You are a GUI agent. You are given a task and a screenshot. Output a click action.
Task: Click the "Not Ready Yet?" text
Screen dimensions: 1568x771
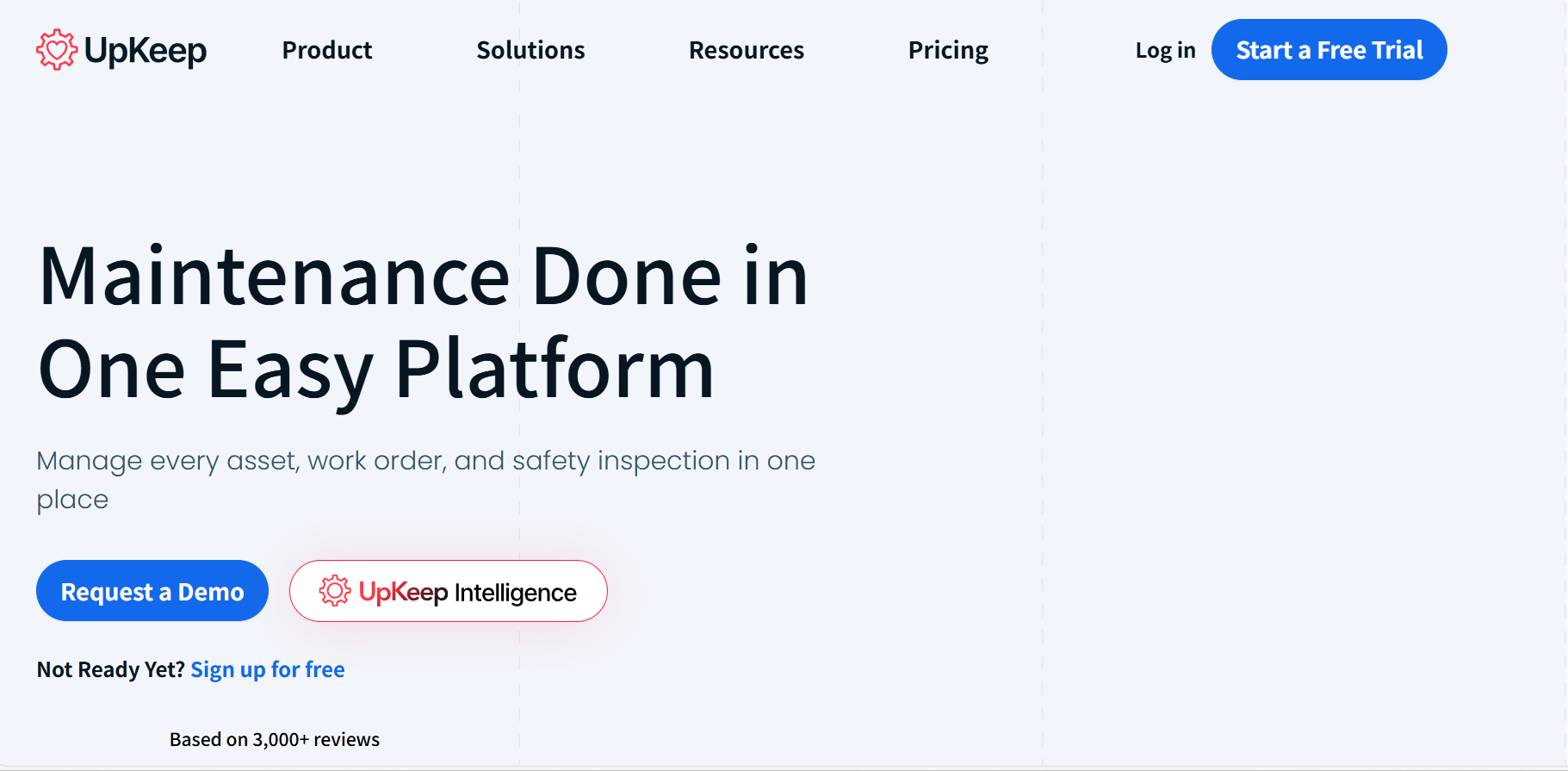tap(111, 669)
